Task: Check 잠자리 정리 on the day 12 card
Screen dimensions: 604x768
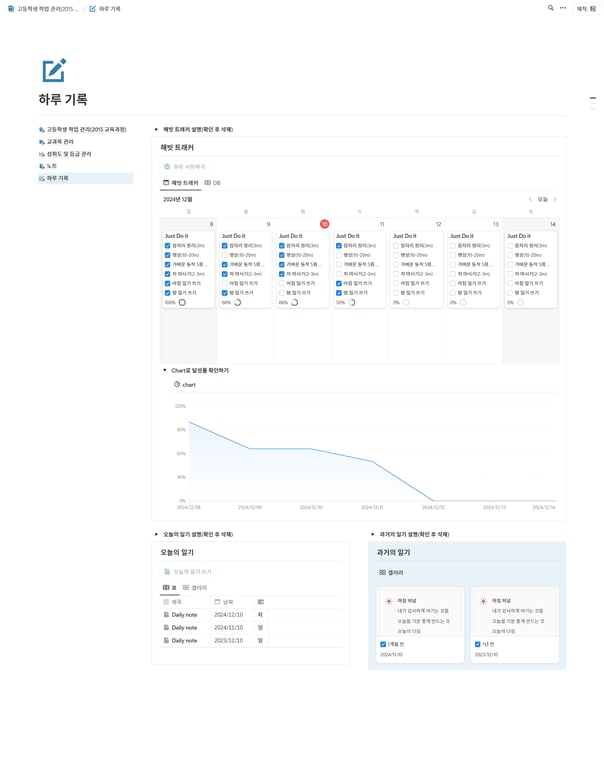Action: click(x=396, y=246)
